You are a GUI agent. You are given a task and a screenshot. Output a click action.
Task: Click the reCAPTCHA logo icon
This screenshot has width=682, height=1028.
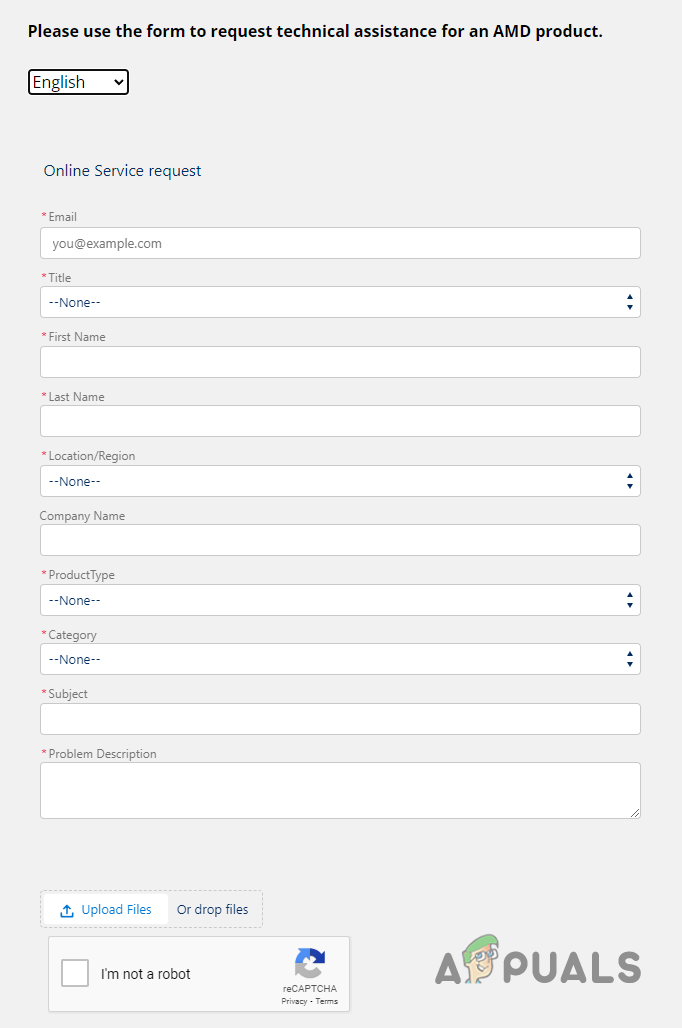(x=311, y=962)
